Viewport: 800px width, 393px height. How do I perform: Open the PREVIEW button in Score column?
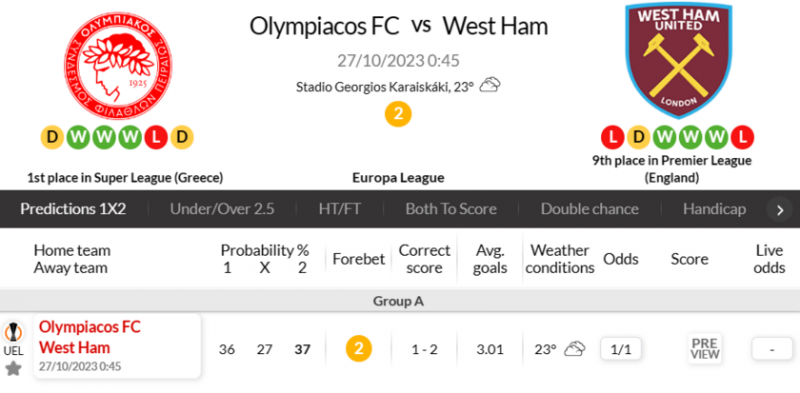(x=705, y=349)
